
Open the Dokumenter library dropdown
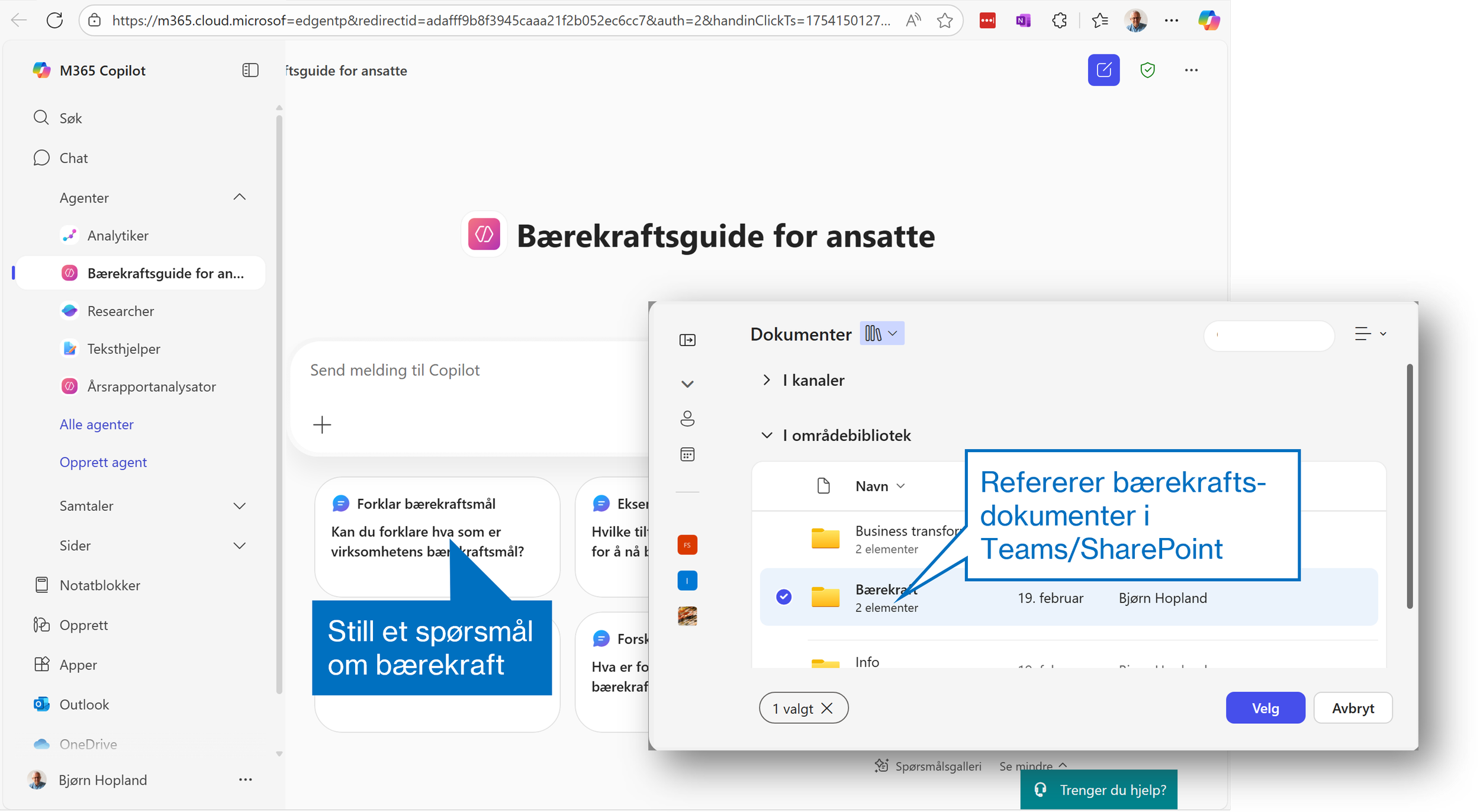pyautogui.click(x=881, y=334)
